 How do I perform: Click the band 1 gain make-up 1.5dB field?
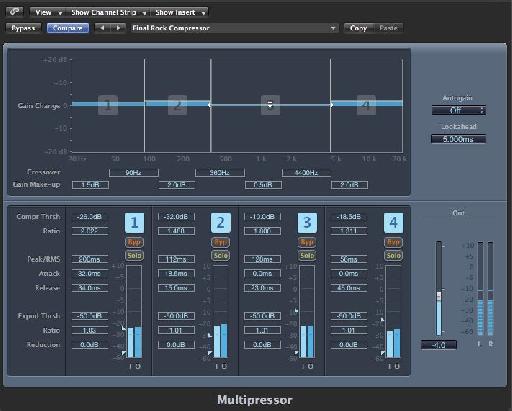(90, 185)
